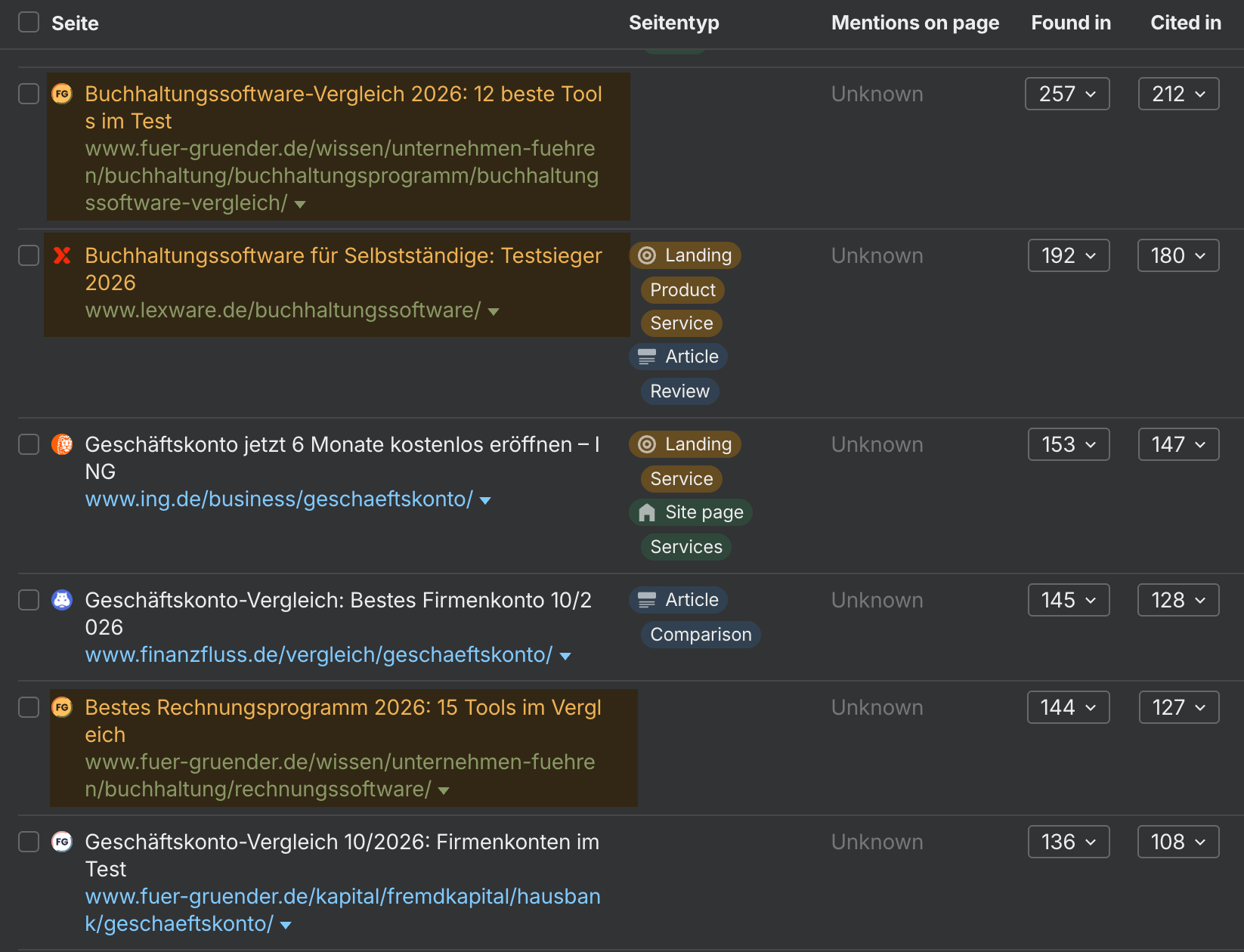Open the Cited in 128 dropdown

1179,600
